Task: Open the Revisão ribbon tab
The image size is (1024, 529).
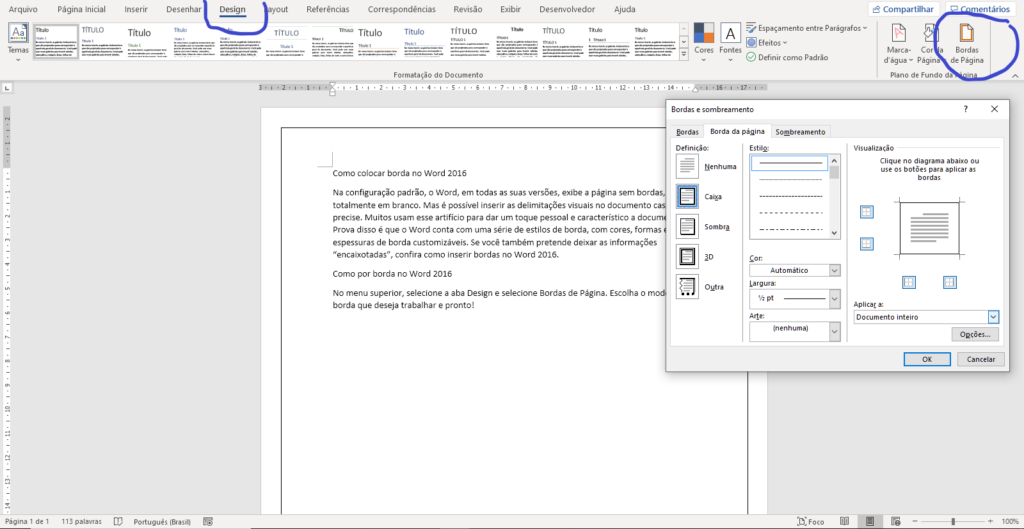Action: tap(468, 10)
